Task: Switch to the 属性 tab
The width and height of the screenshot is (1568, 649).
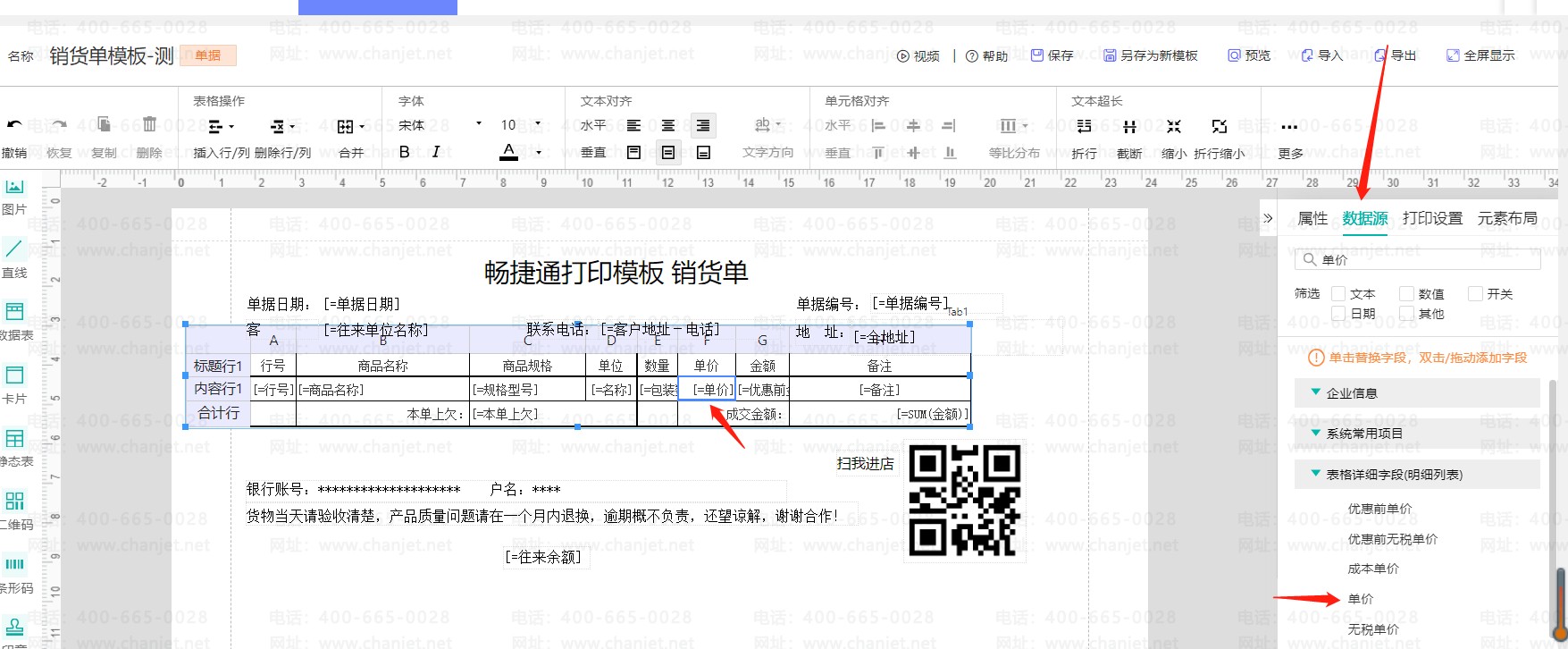Action: point(1312,218)
